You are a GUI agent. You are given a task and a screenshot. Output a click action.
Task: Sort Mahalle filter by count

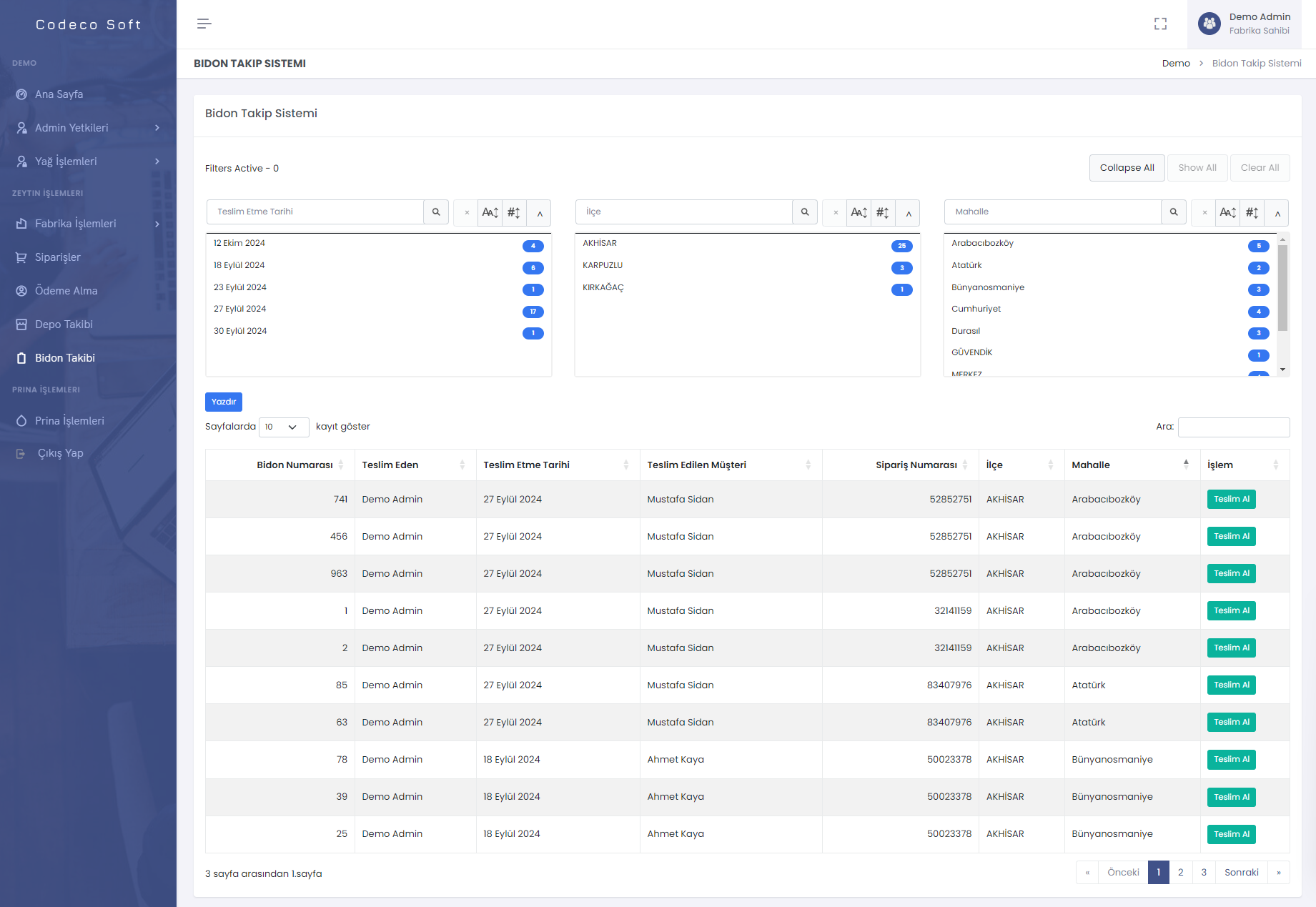coord(1252,213)
